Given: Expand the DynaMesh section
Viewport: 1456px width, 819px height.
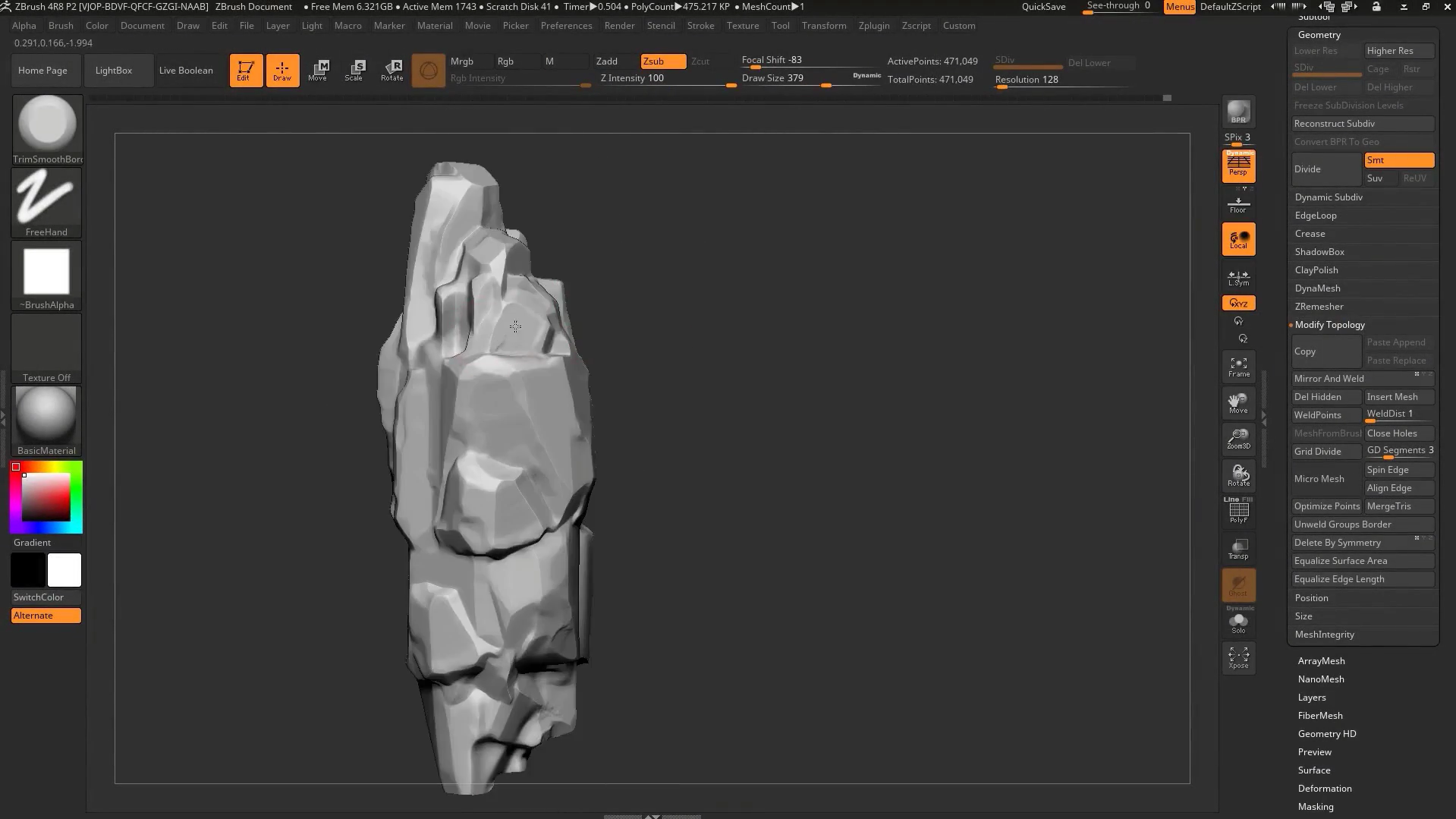Looking at the screenshot, I should click(x=1317, y=288).
